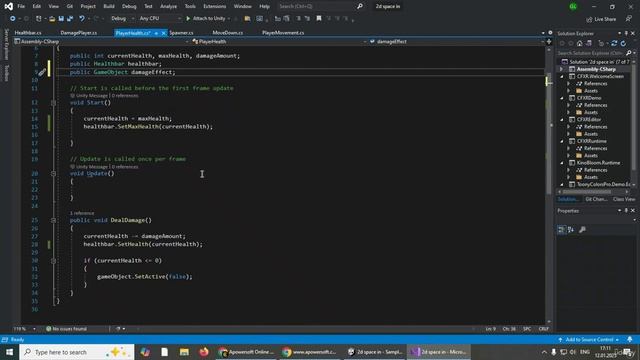Click the Find in Files folder icon
640x360 pixels.
point(247,18)
